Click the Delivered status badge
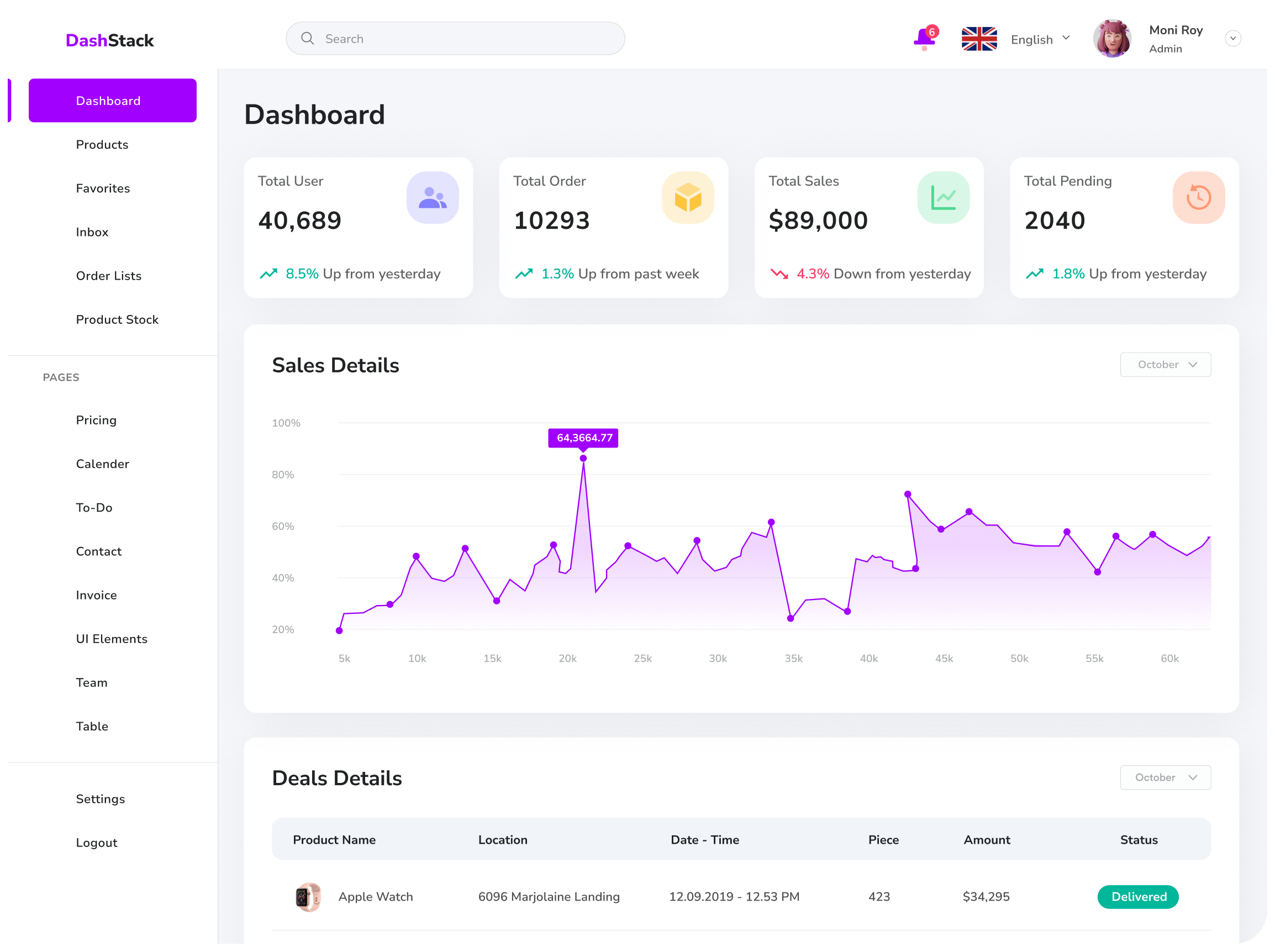Image resolution: width=1275 pixels, height=952 pixels. pyautogui.click(x=1138, y=897)
